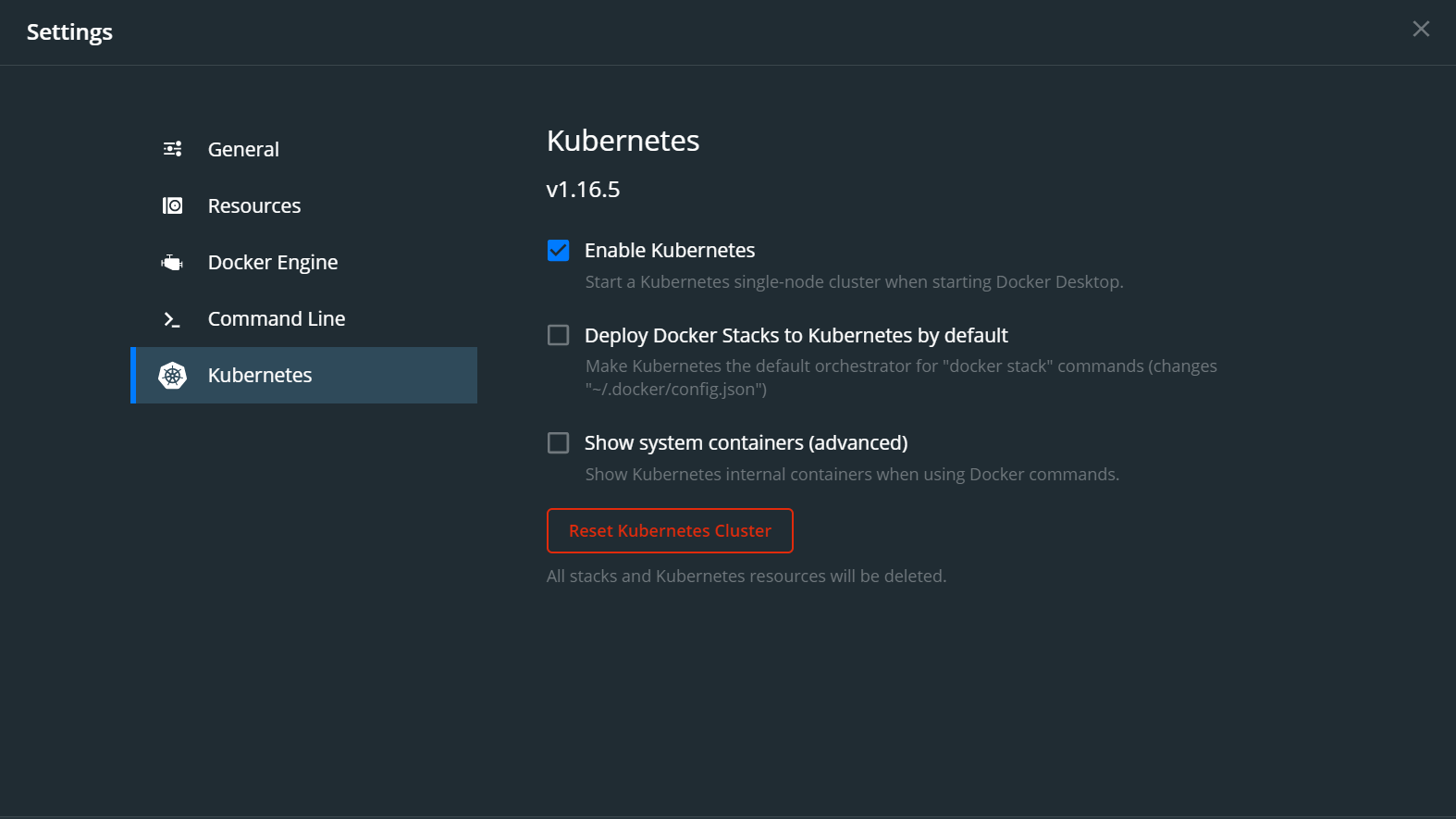Check Deploy Docker Stacks to Kubernetes checkbox
Image resolution: width=1456 pixels, height=819 pixels.
[x=558, y=335]
